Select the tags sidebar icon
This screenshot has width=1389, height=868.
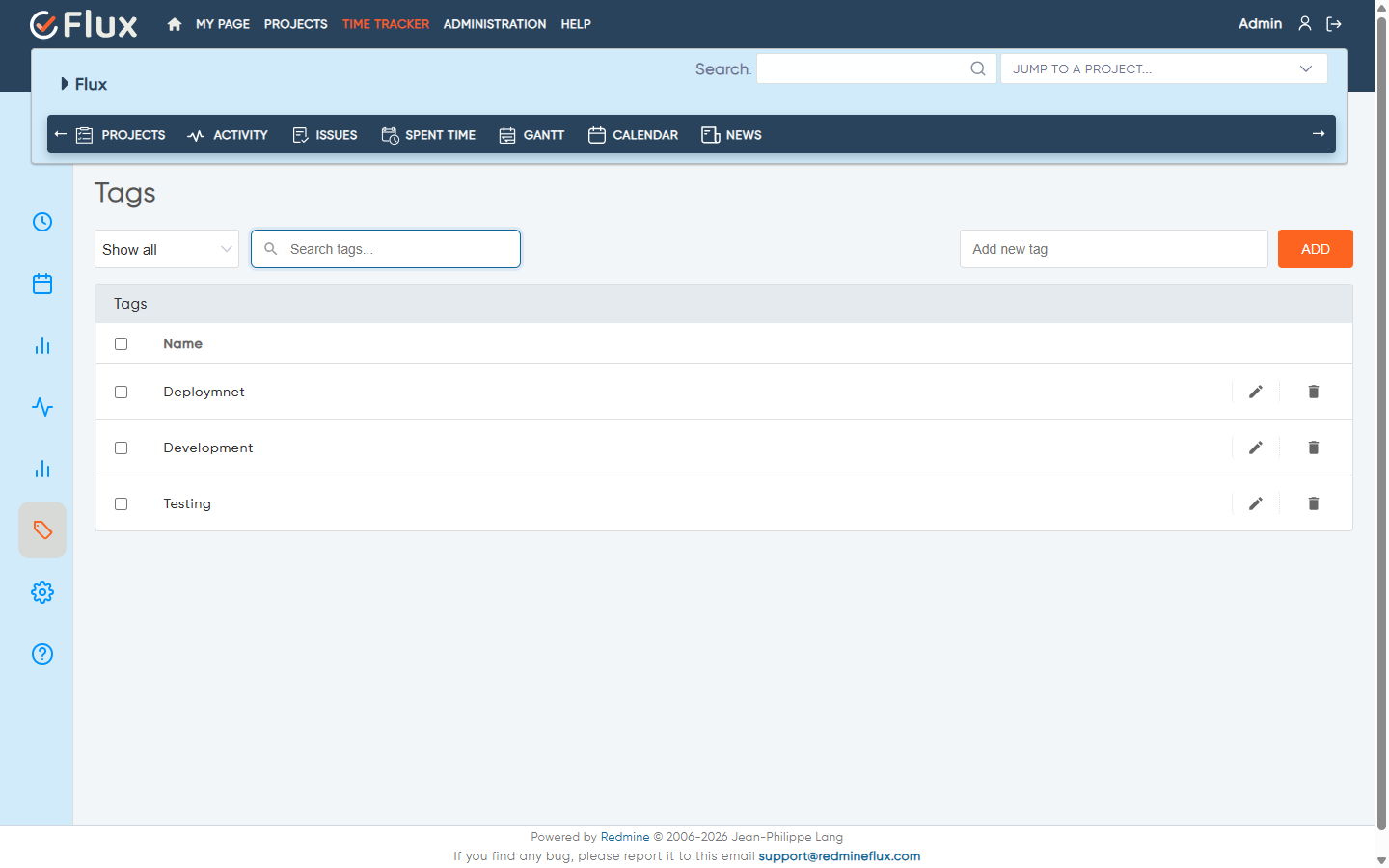(42, 530)
